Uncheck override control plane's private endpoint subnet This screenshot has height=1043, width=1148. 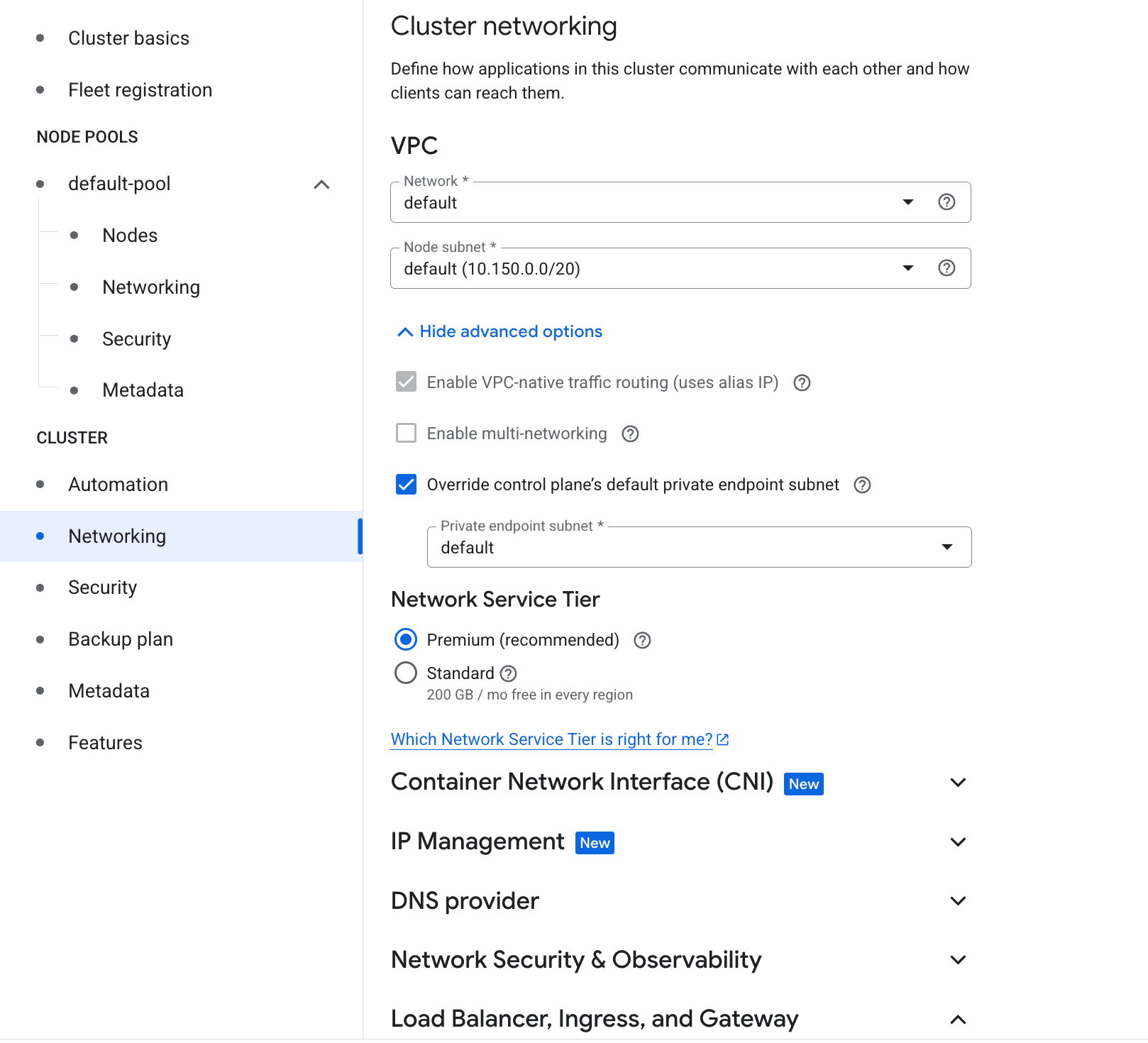pos(405,485)
